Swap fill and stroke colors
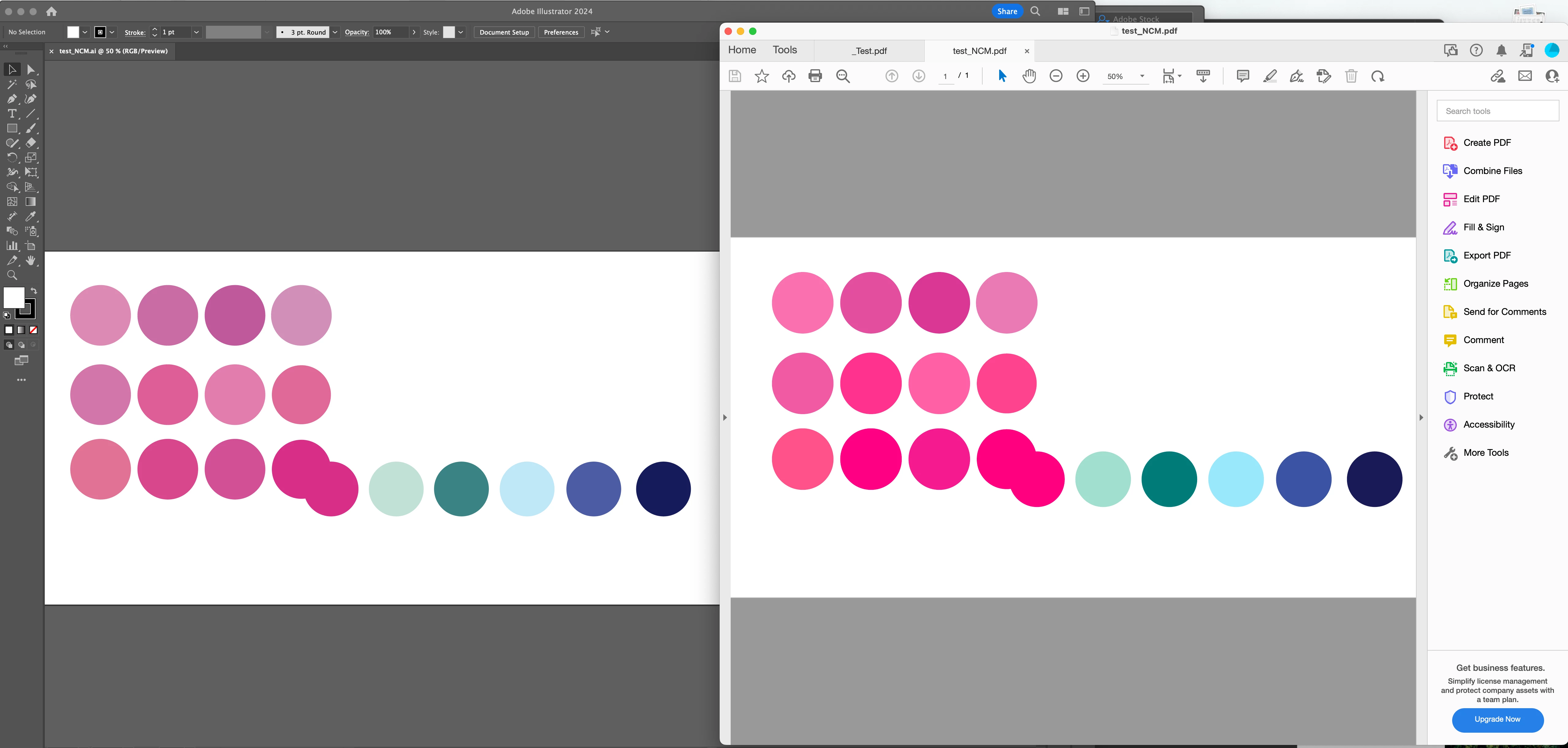The height and width of the screenshot is (748, 1568). click(x=34, y=291)
